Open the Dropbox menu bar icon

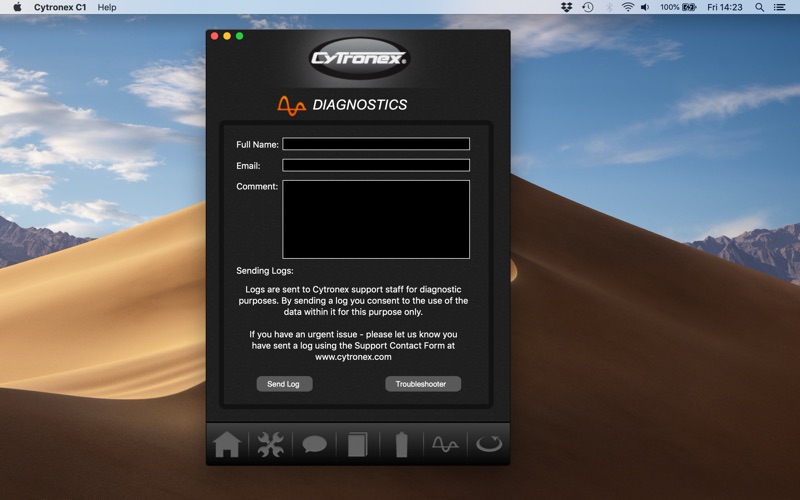coord(566,7)
